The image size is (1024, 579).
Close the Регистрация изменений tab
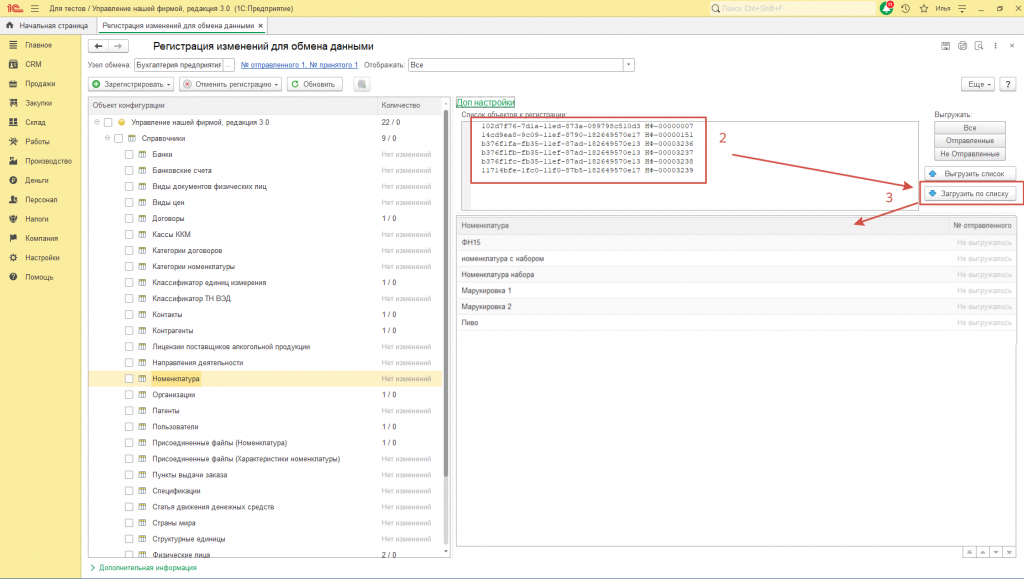(261, 25)
